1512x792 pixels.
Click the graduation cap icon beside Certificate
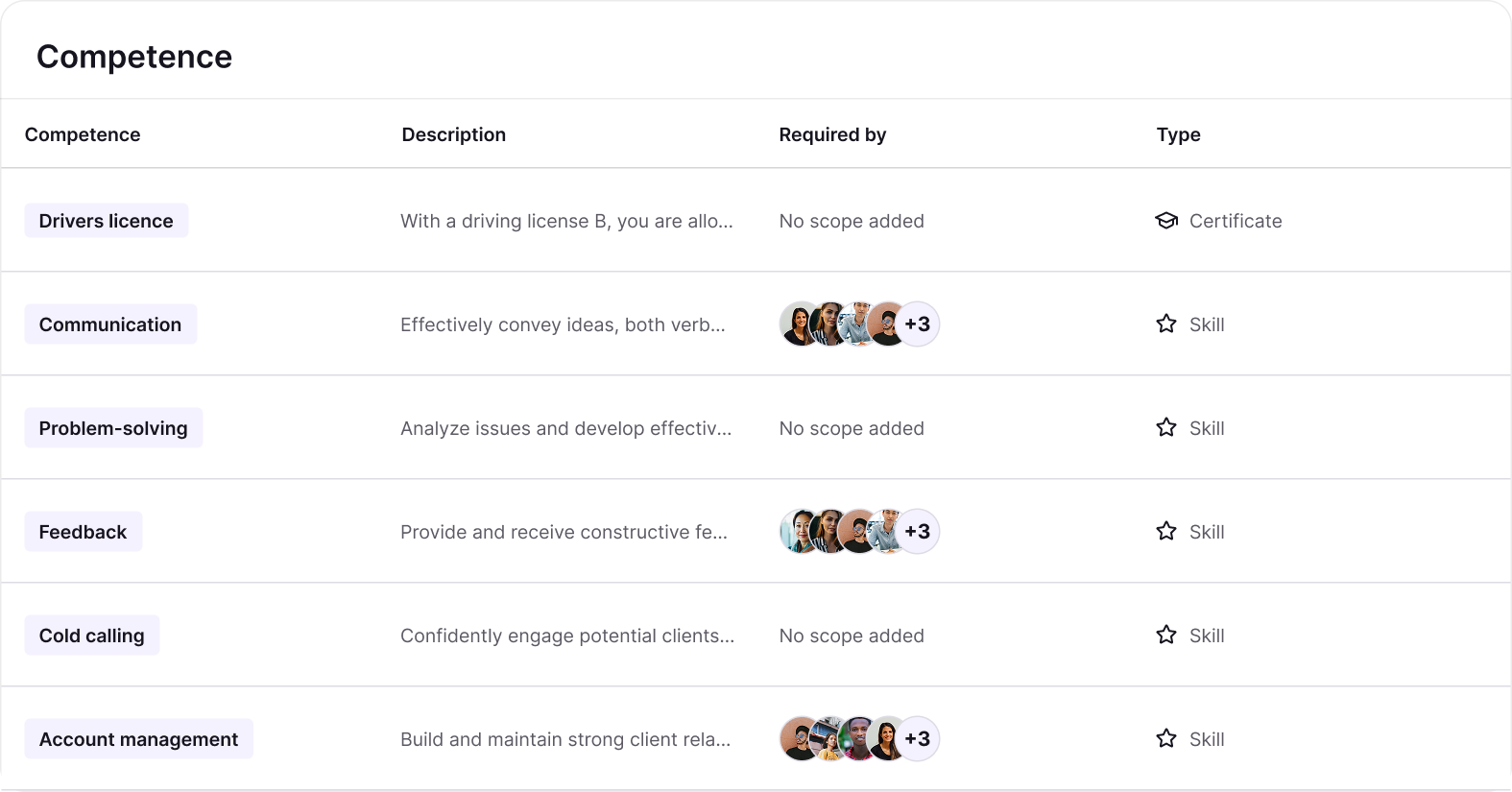tap(1166, 221)
